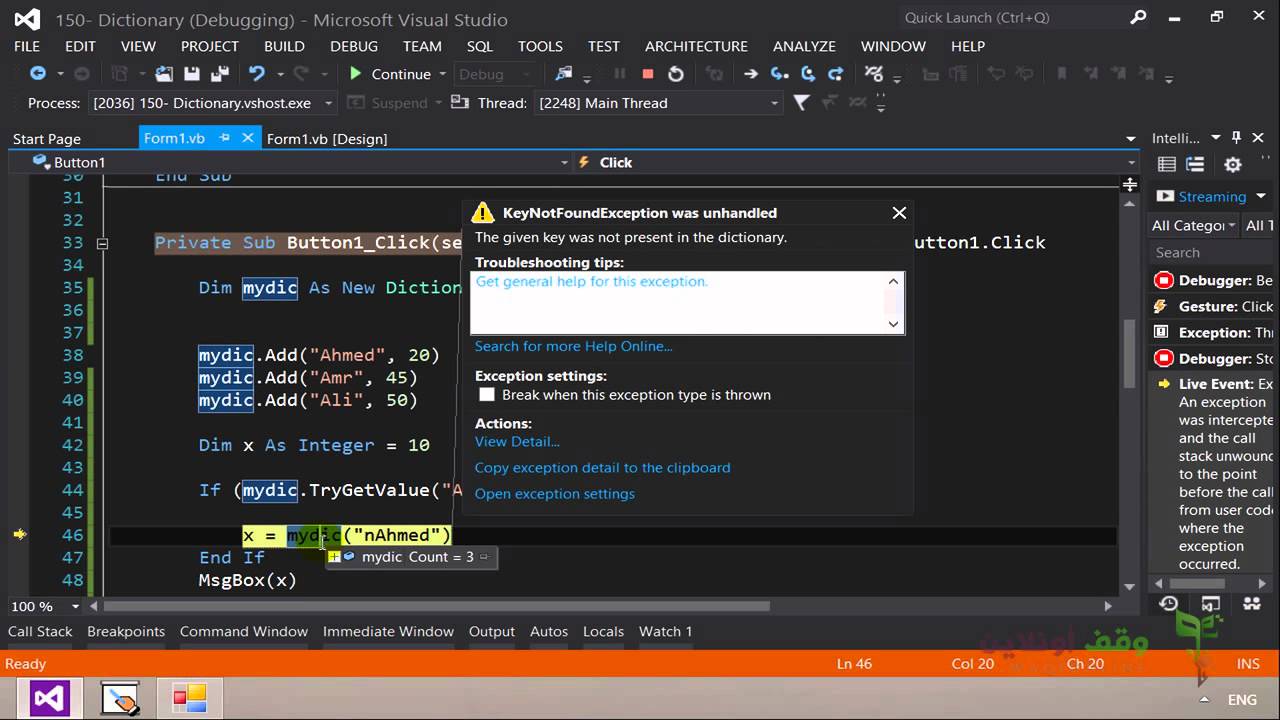Click the editor vertical scrollbar thumb

[x=1130, y=355]
